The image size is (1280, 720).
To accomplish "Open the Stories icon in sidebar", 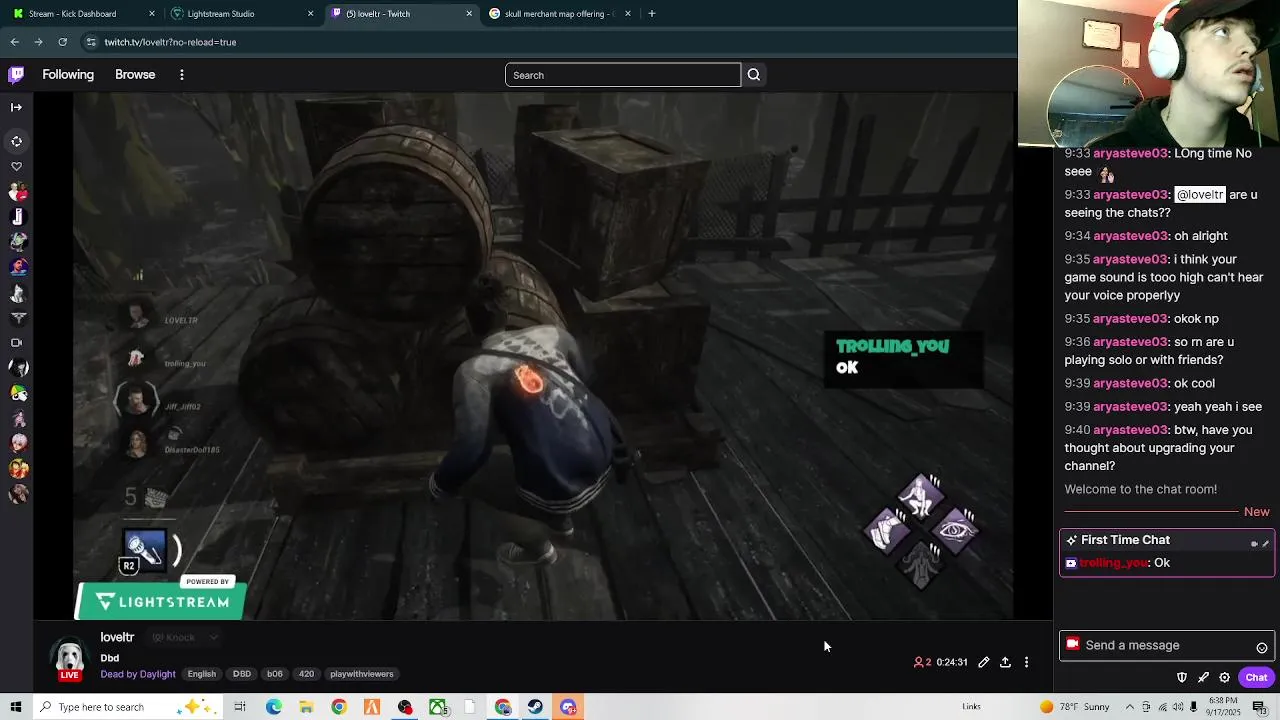I will click(x=16, y=141).
